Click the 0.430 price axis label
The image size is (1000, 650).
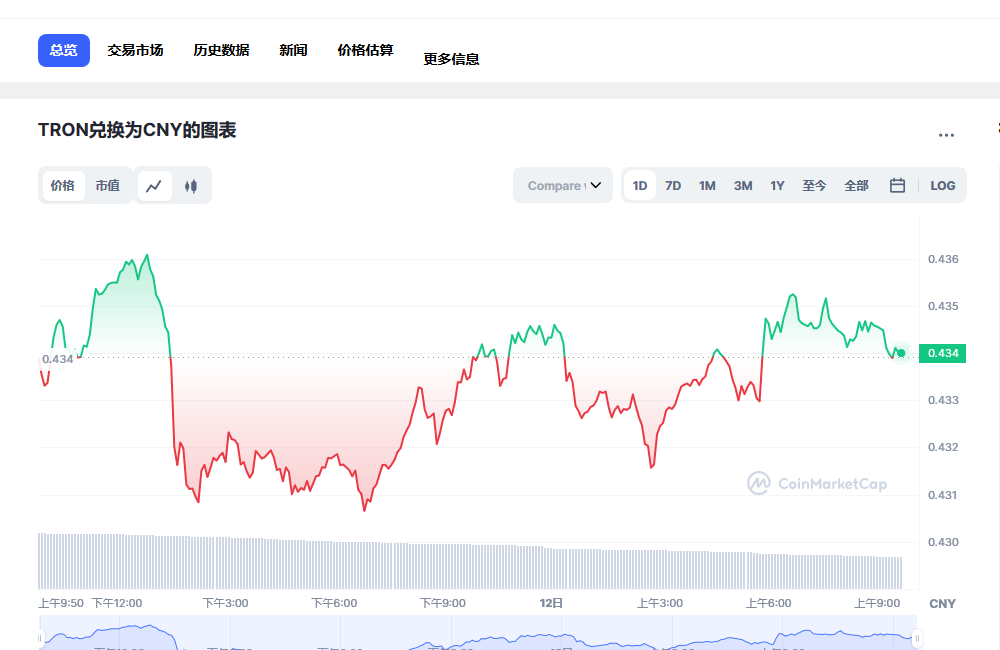(x=943, y=542)
